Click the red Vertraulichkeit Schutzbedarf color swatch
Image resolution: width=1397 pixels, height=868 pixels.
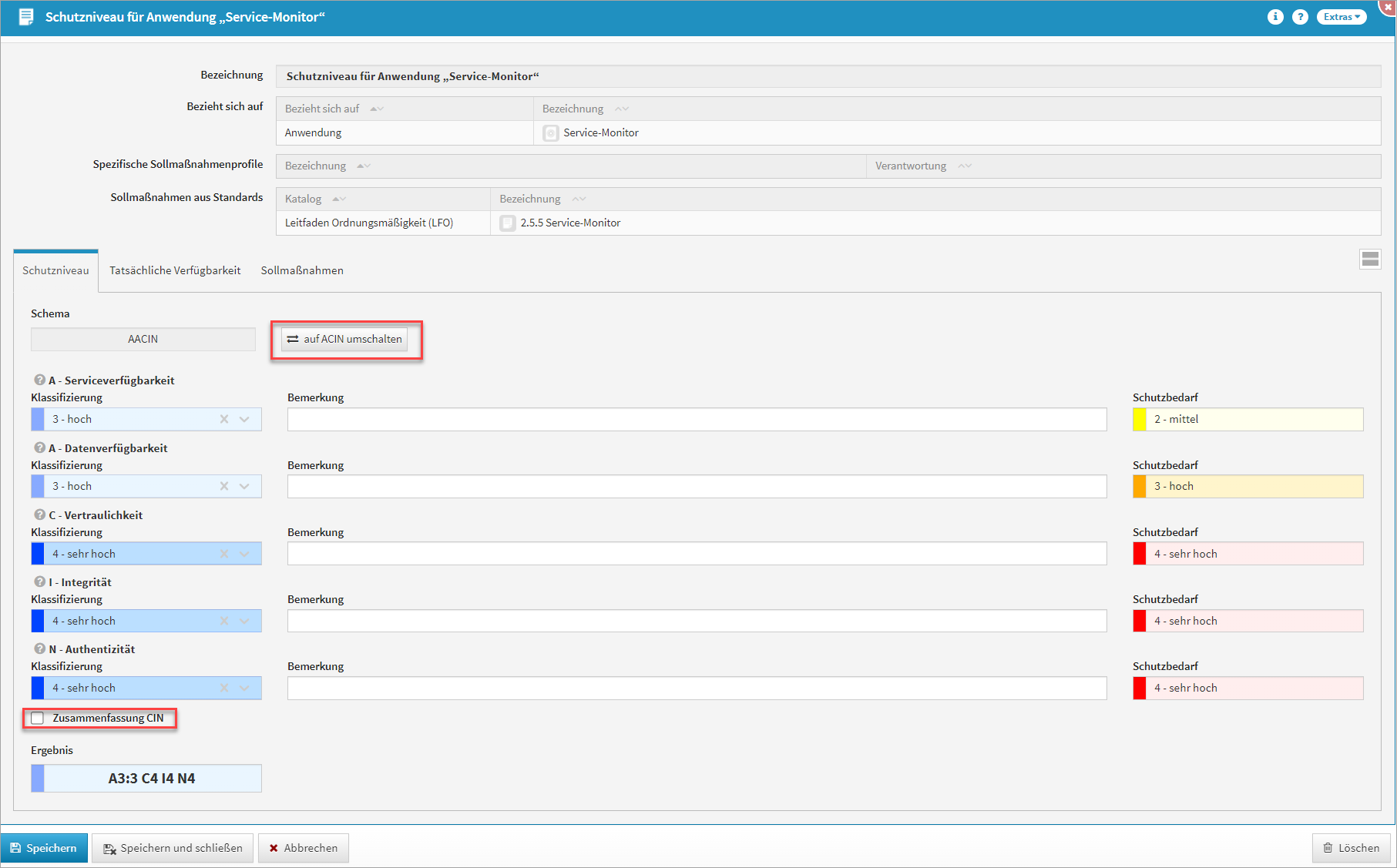1140,554
